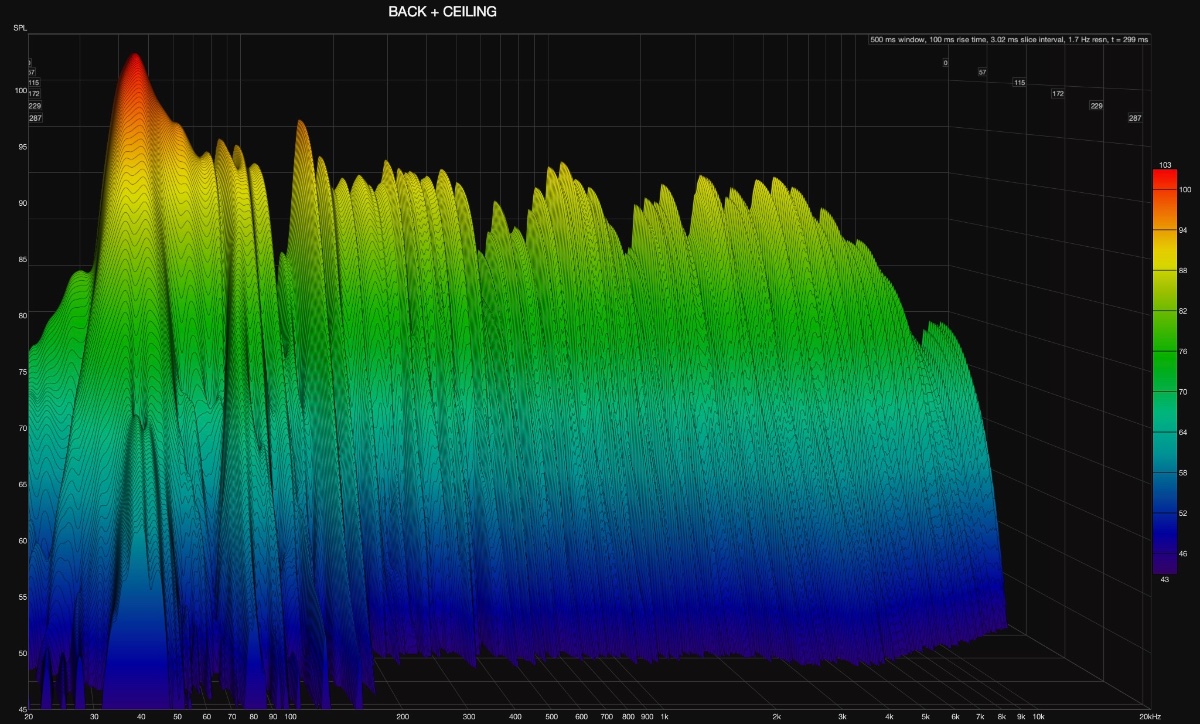Click the 200 label on the frequency axis
The image size is (1200, 724).
(x=402, y=717)
